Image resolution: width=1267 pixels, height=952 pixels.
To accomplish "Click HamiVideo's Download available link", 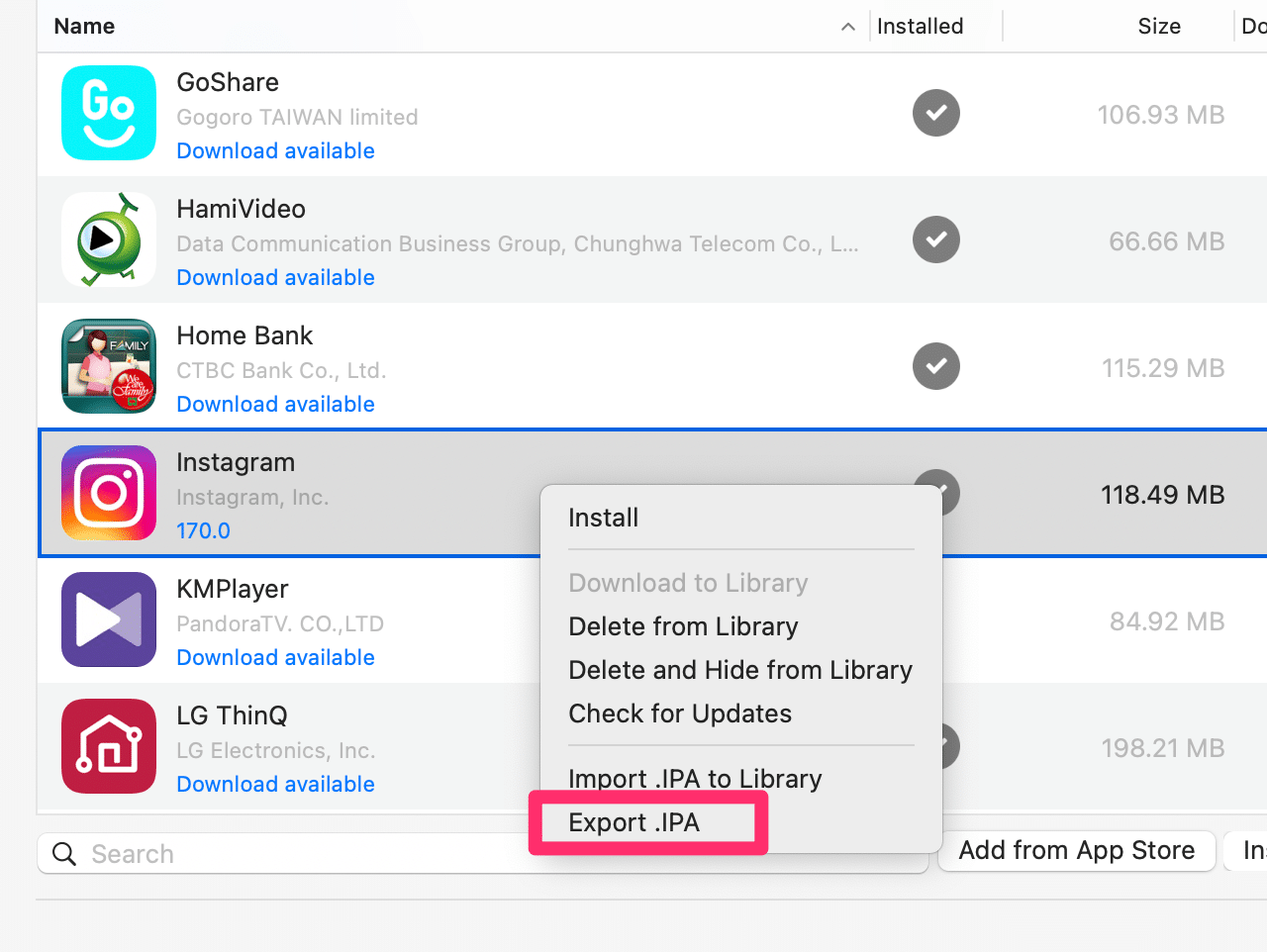I will point(275,277).
